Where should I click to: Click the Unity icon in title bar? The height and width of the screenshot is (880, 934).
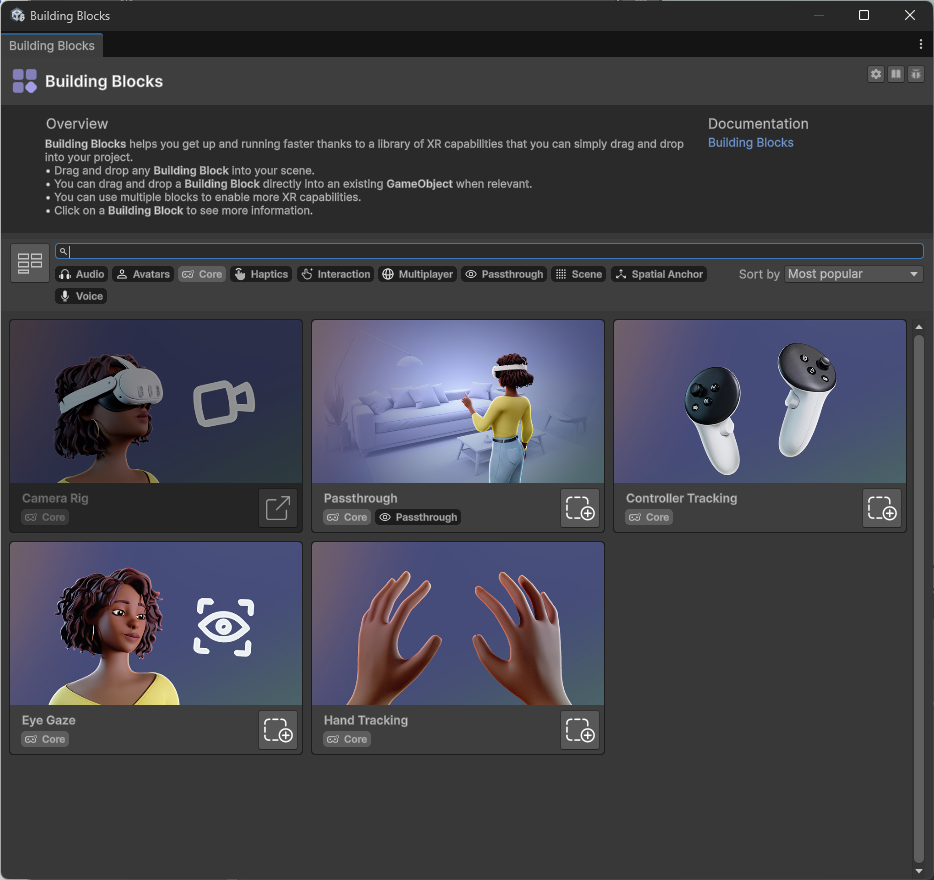pos(18,15)
